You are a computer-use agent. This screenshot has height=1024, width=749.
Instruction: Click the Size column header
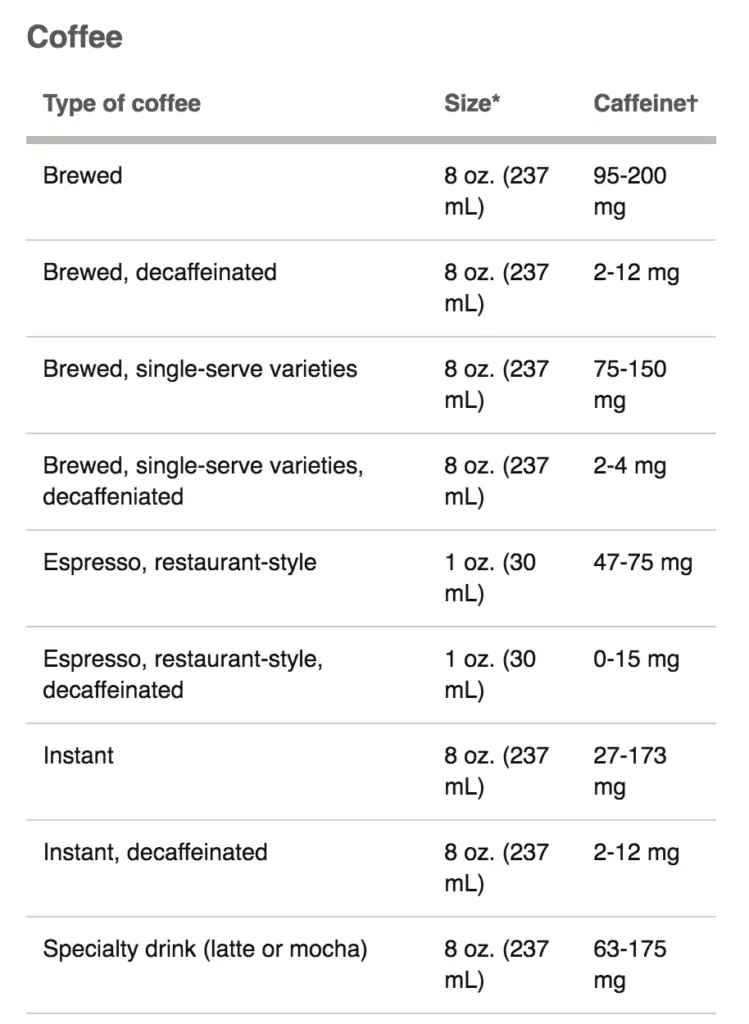click(471, 103)
